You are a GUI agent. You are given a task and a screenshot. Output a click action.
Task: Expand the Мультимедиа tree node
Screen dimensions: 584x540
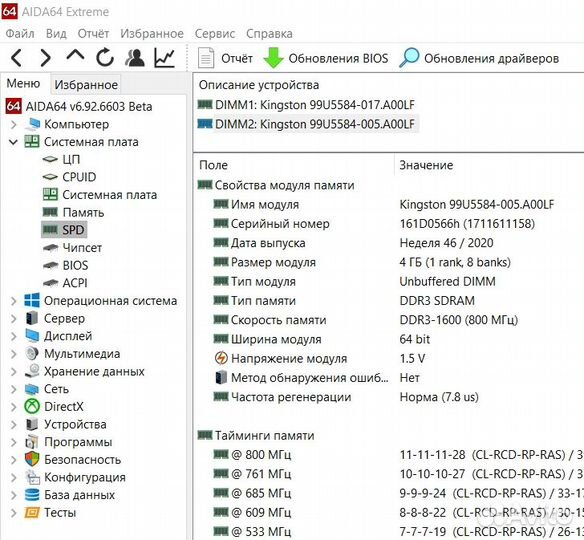point(13,353)
